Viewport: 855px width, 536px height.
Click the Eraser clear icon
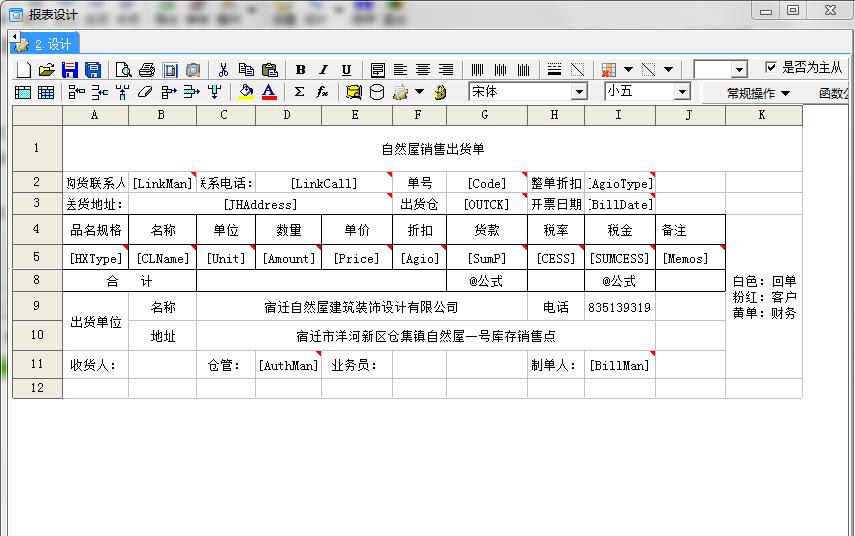pos(145,92)
